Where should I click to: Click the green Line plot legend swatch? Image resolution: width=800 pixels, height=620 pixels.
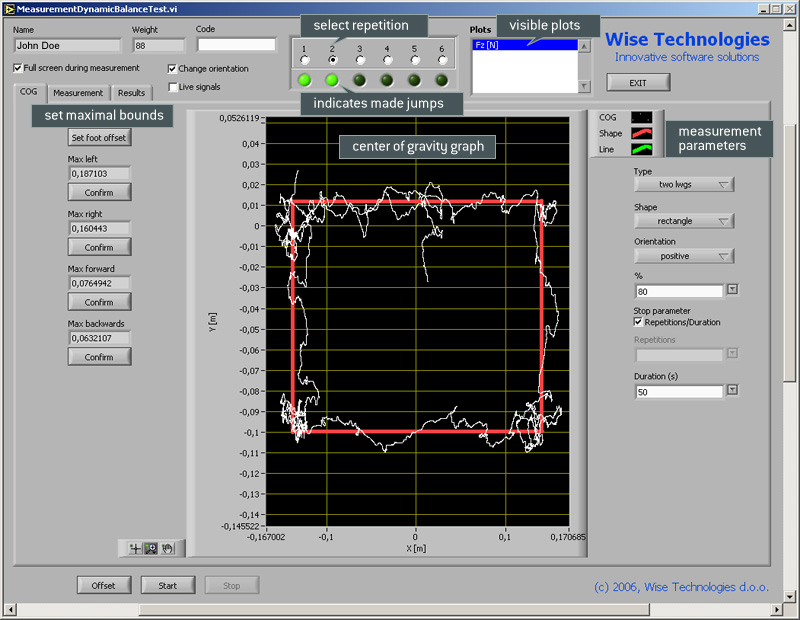641,149
